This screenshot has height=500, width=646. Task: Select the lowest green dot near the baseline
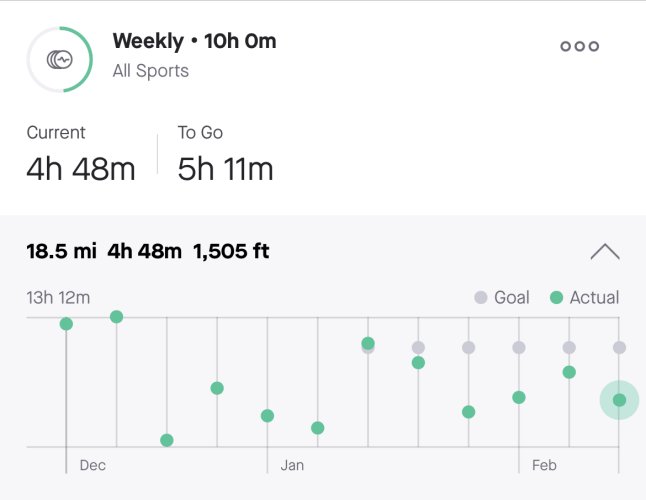[166, 440]
